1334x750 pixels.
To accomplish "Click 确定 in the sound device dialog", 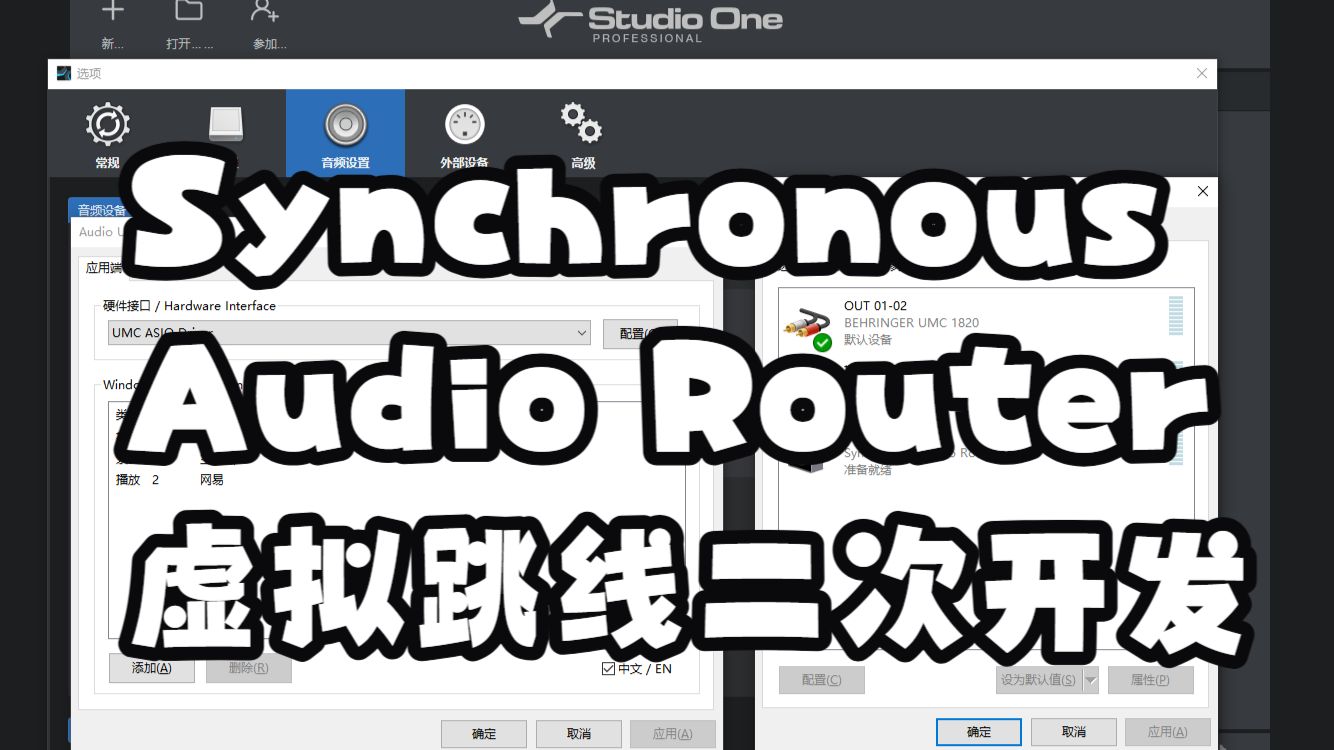I will pyautogui.click(x=979, y=732).
